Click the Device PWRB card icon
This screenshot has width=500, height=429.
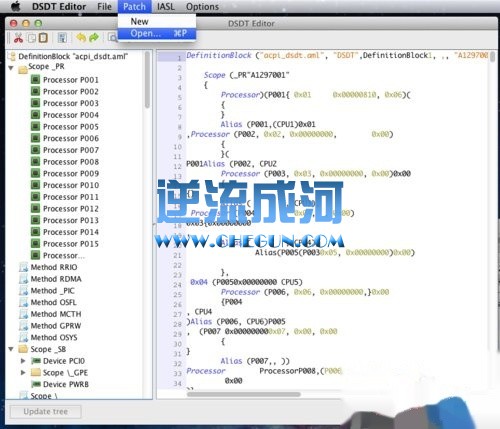[x=35, y=384]
